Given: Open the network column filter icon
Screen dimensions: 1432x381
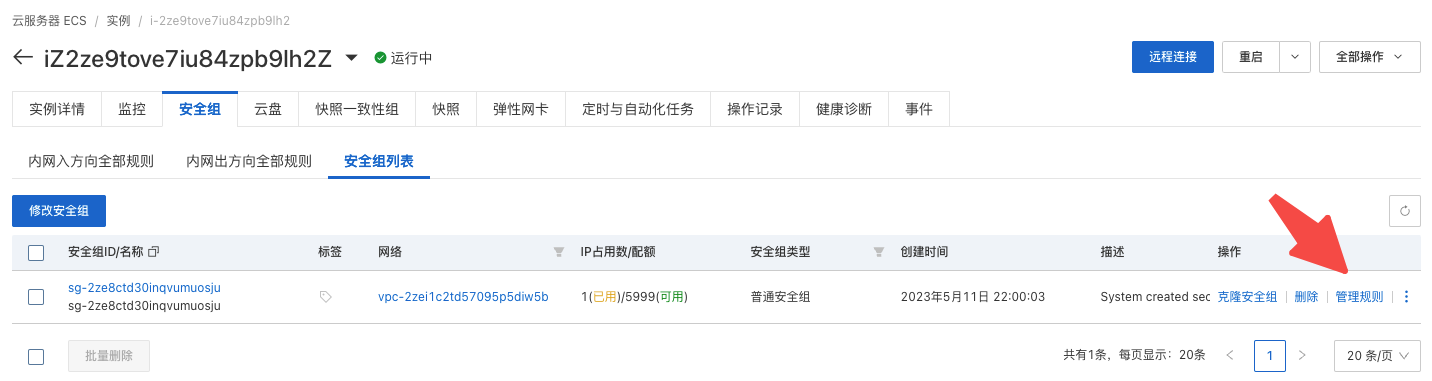Looking at the screenshot, I should [558, 253].
